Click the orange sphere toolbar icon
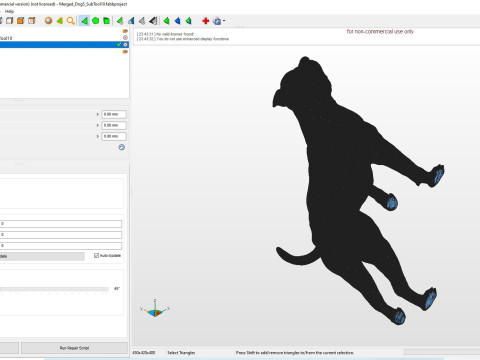The width and height of the screenshot is (480, 360). click(x=49, y=21)
